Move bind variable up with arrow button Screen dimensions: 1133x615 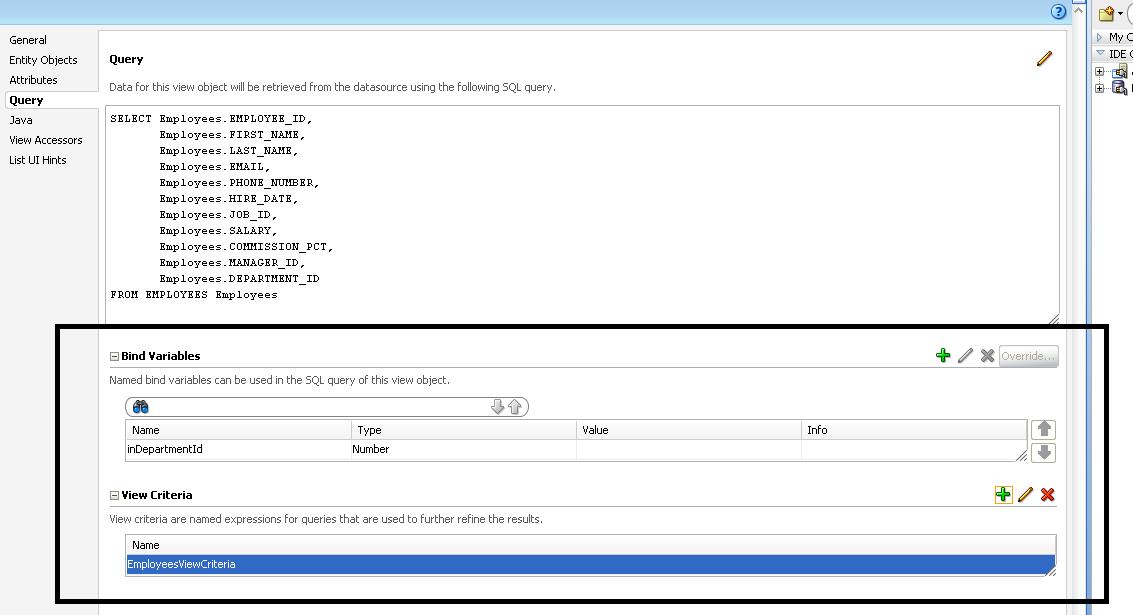point(1044,428)
